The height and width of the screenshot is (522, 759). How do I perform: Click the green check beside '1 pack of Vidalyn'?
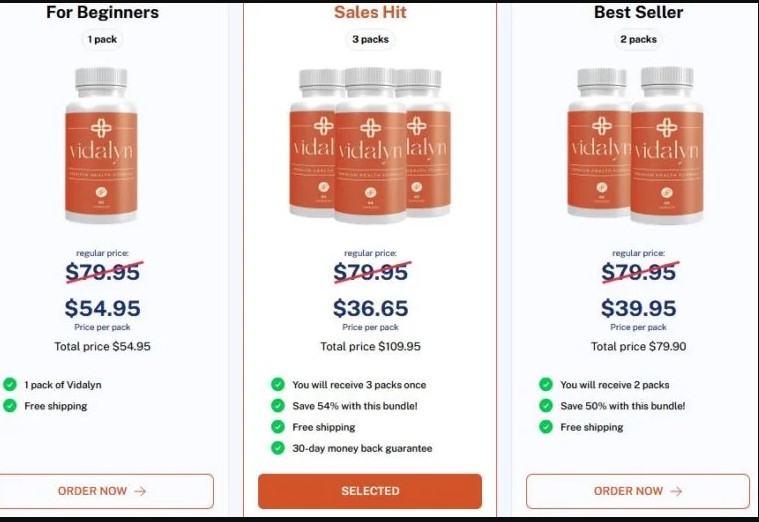point(10,384)
